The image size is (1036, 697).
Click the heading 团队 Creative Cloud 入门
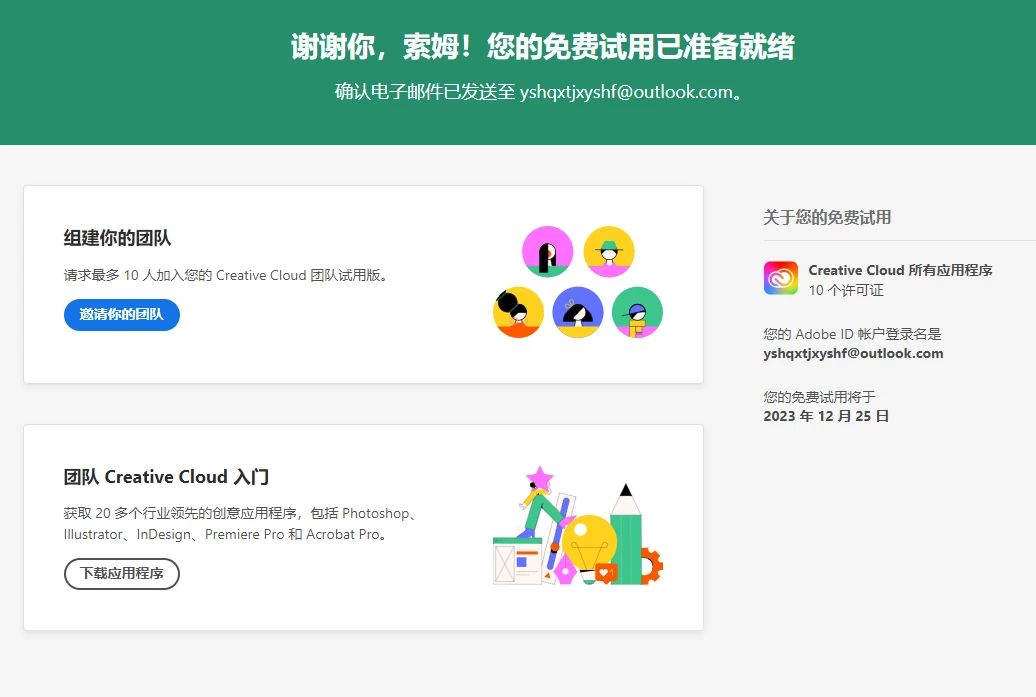click(166, 477)
